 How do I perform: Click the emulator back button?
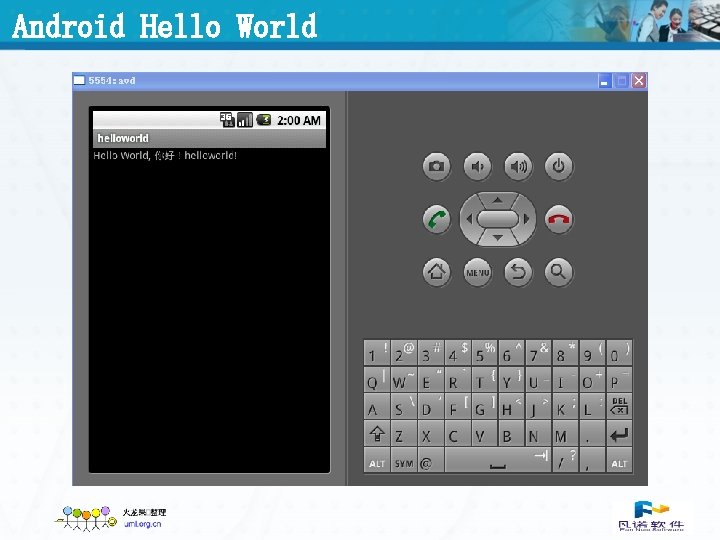pyautogui.click(x=518, y=272)
